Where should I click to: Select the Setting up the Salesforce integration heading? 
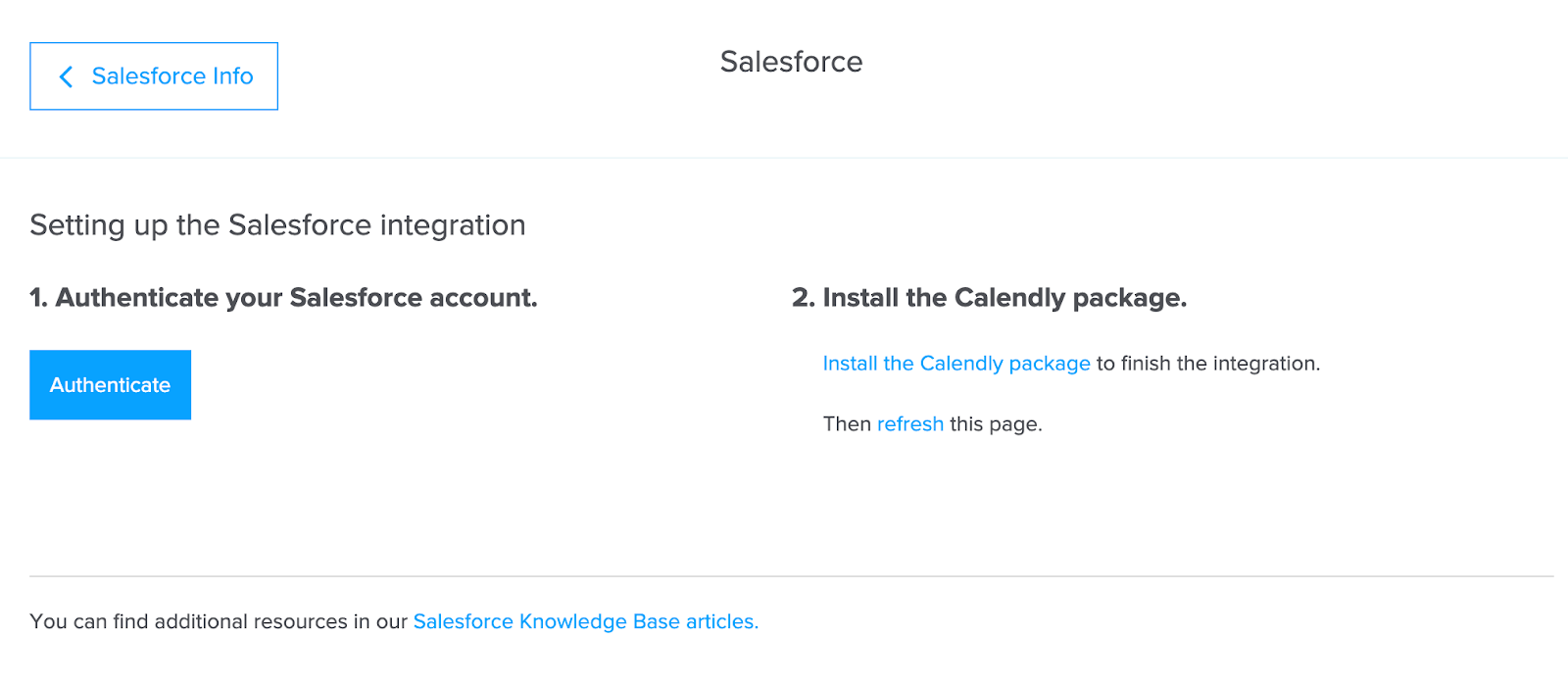[x=277, y=225]
